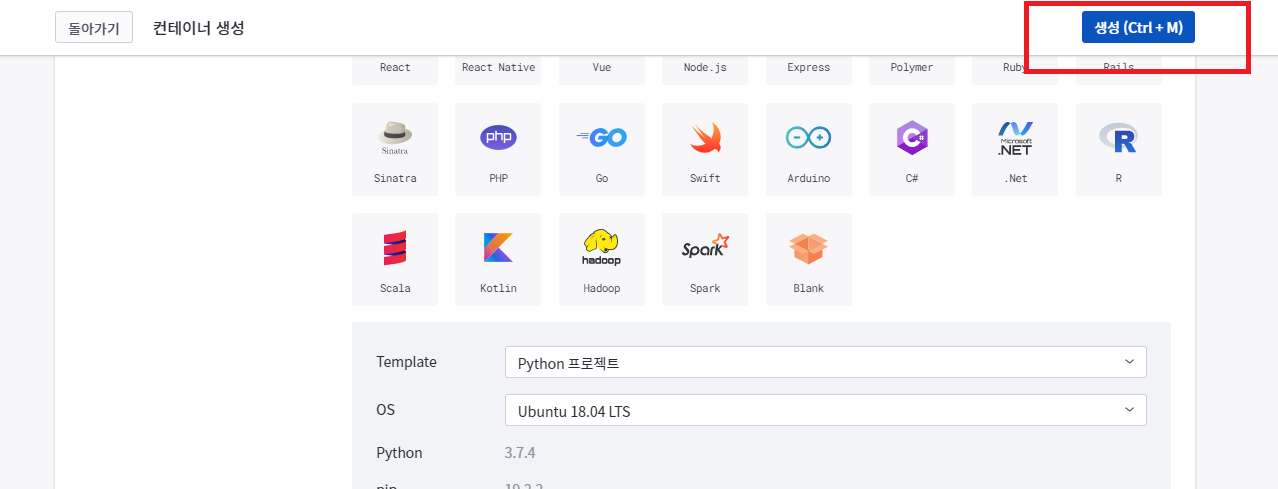The image size is (1278, 489).
Task: Pick the Vue stack card
Action: pos(602,70)
